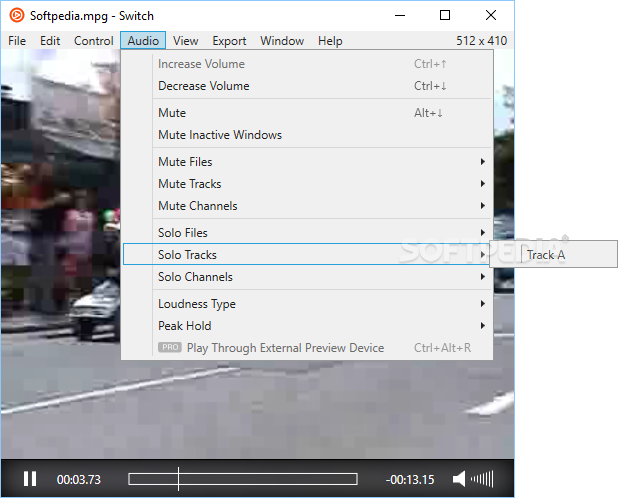Expand the Solo Files submenu
This screenshot has height=498, width=618.
pos(307,232)
